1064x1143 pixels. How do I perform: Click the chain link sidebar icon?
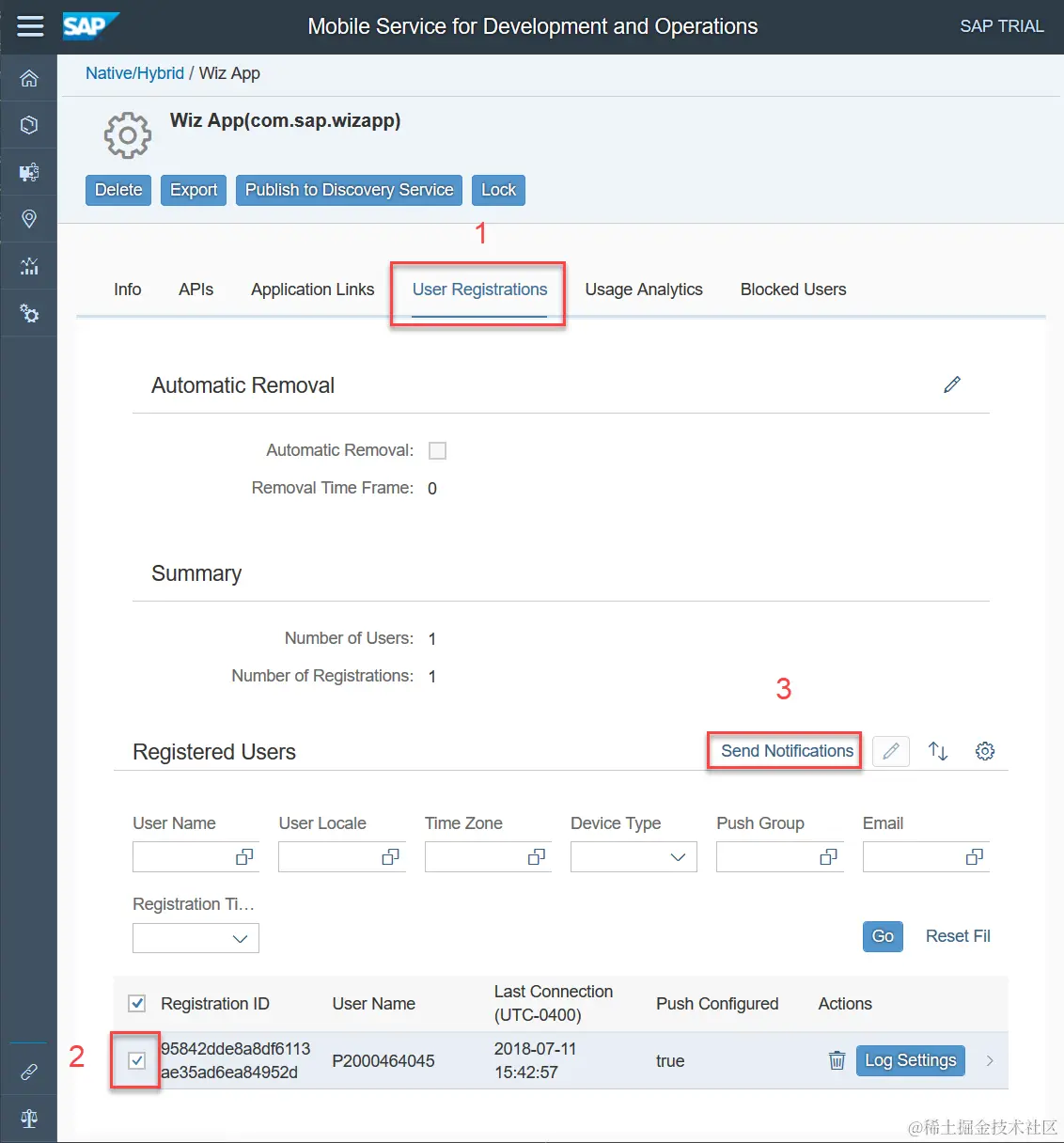click(x=29, y=1072)
